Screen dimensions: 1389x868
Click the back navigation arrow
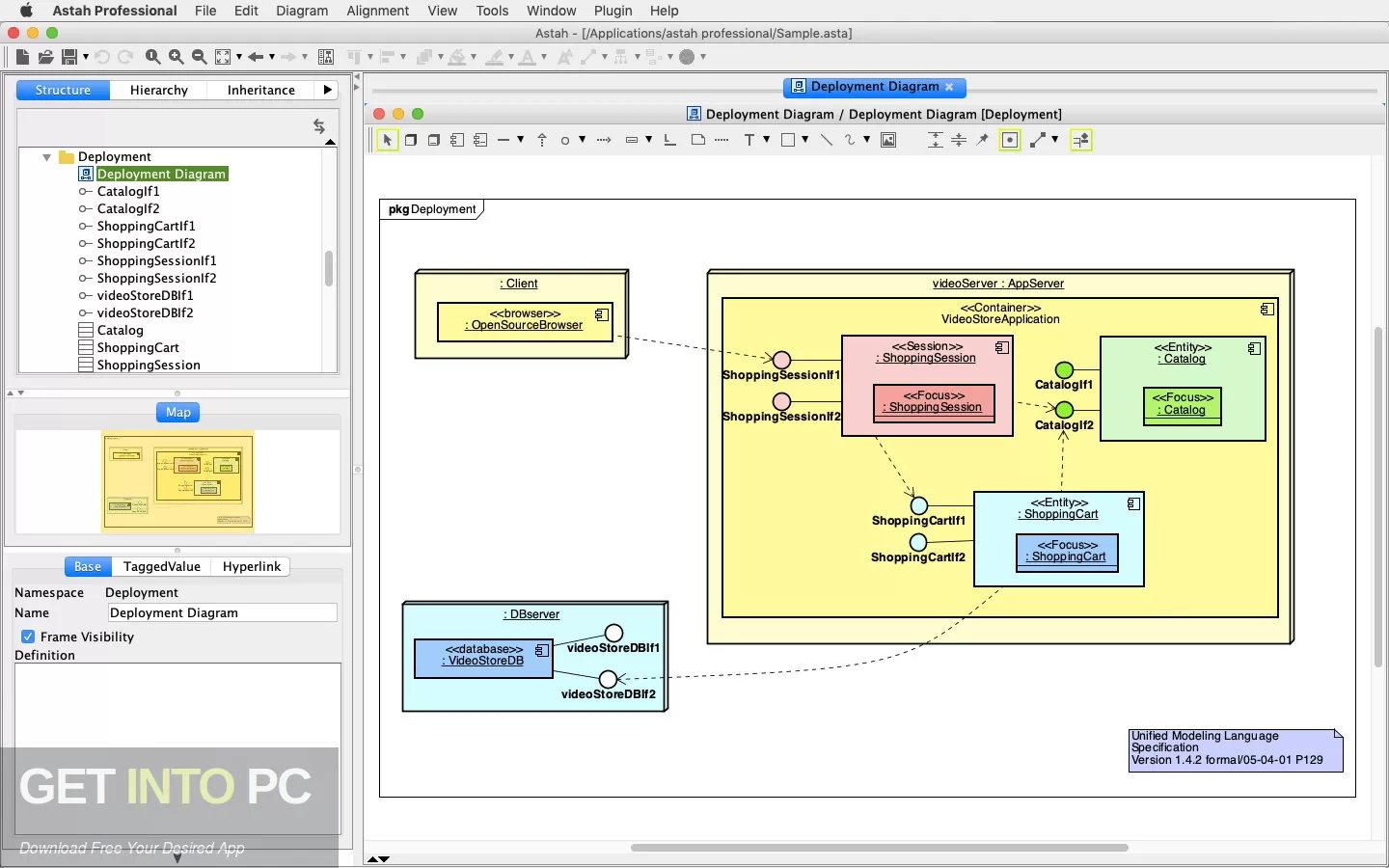256,57
